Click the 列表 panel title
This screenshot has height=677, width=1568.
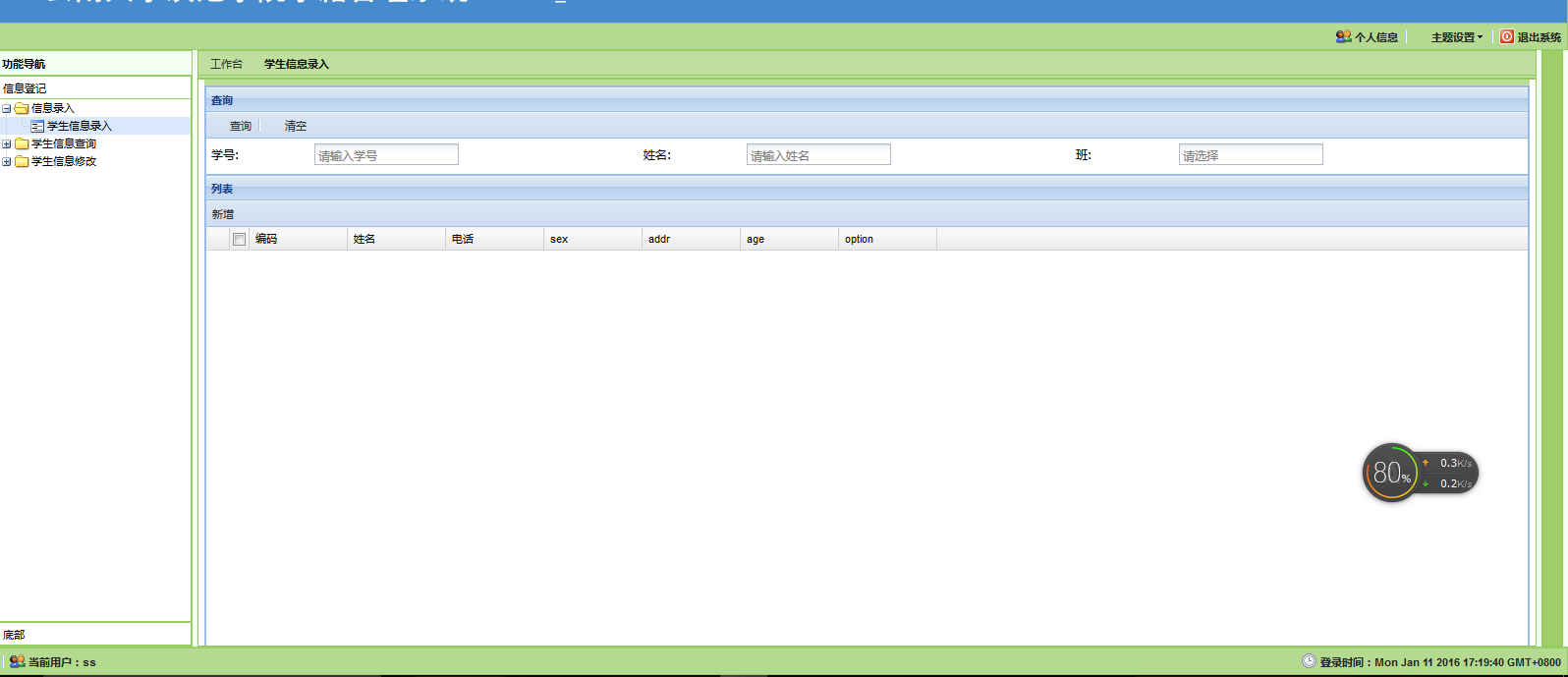pyautogui.click(x=222, y=189)
